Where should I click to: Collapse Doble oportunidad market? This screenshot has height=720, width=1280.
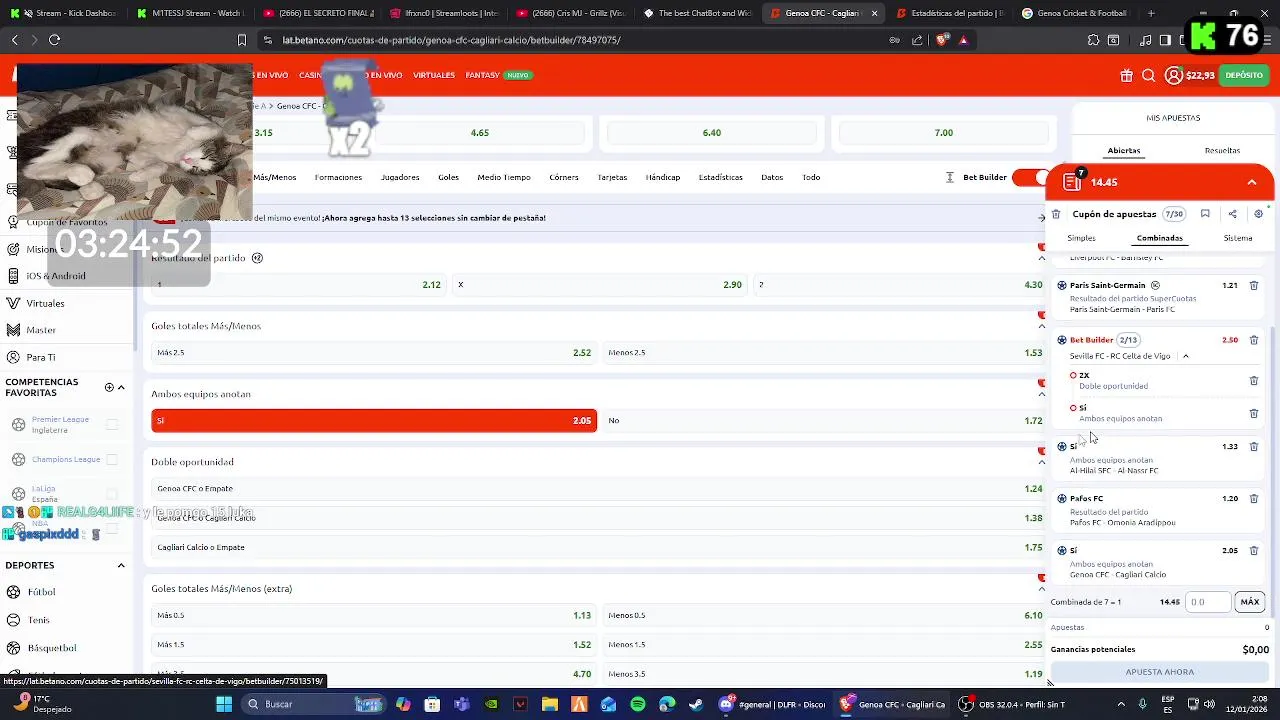(x=1041, y=462)
